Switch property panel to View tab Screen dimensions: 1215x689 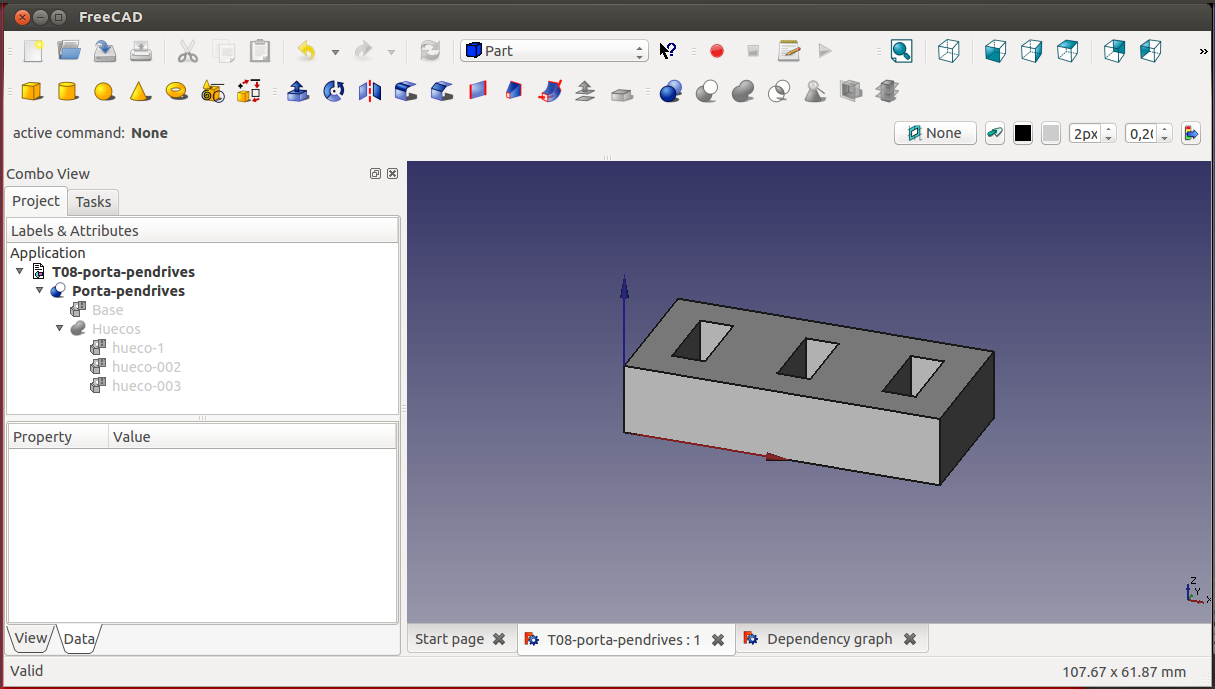[x=30, y=638]
